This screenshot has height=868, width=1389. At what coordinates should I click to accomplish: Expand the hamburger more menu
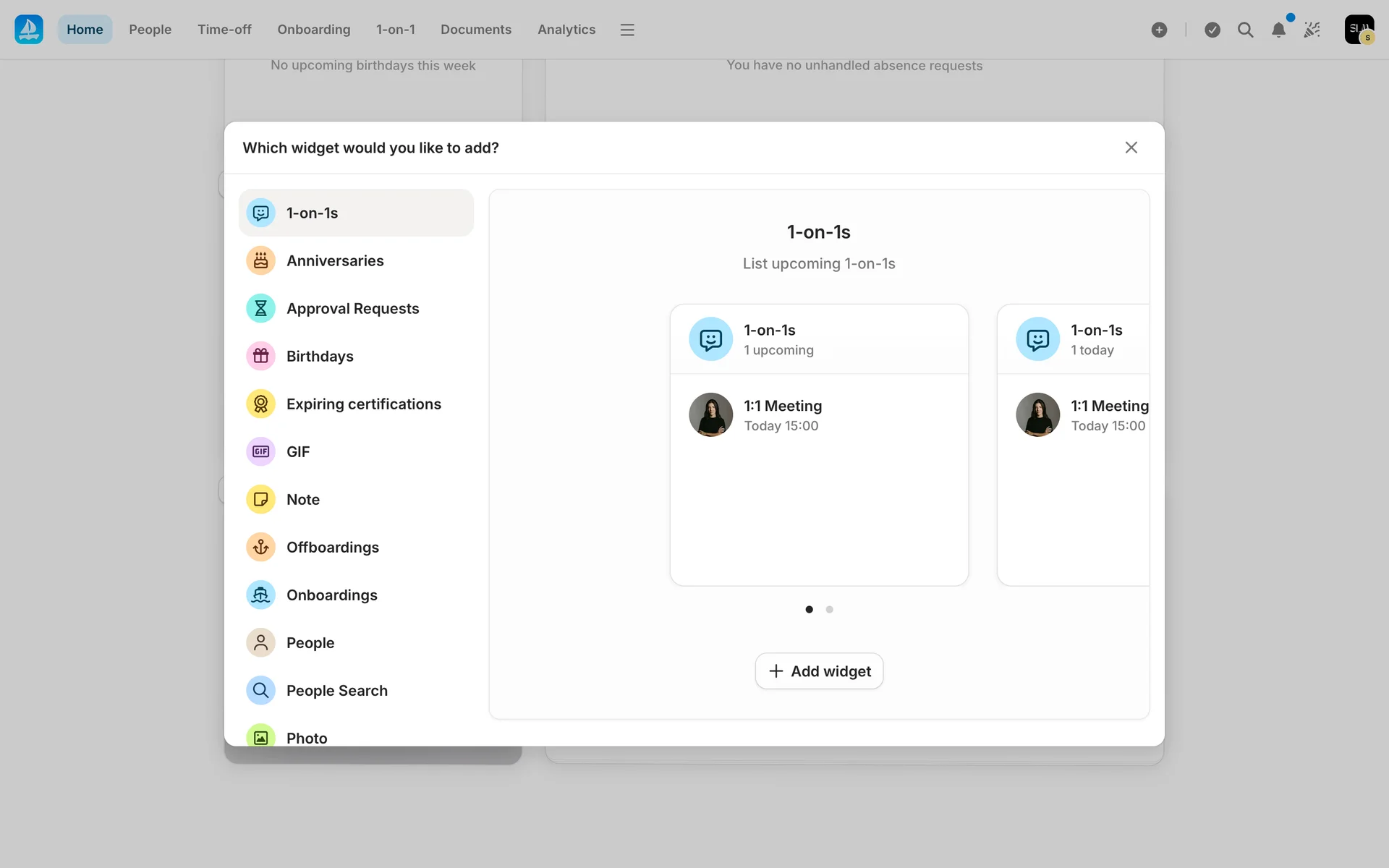627,30
